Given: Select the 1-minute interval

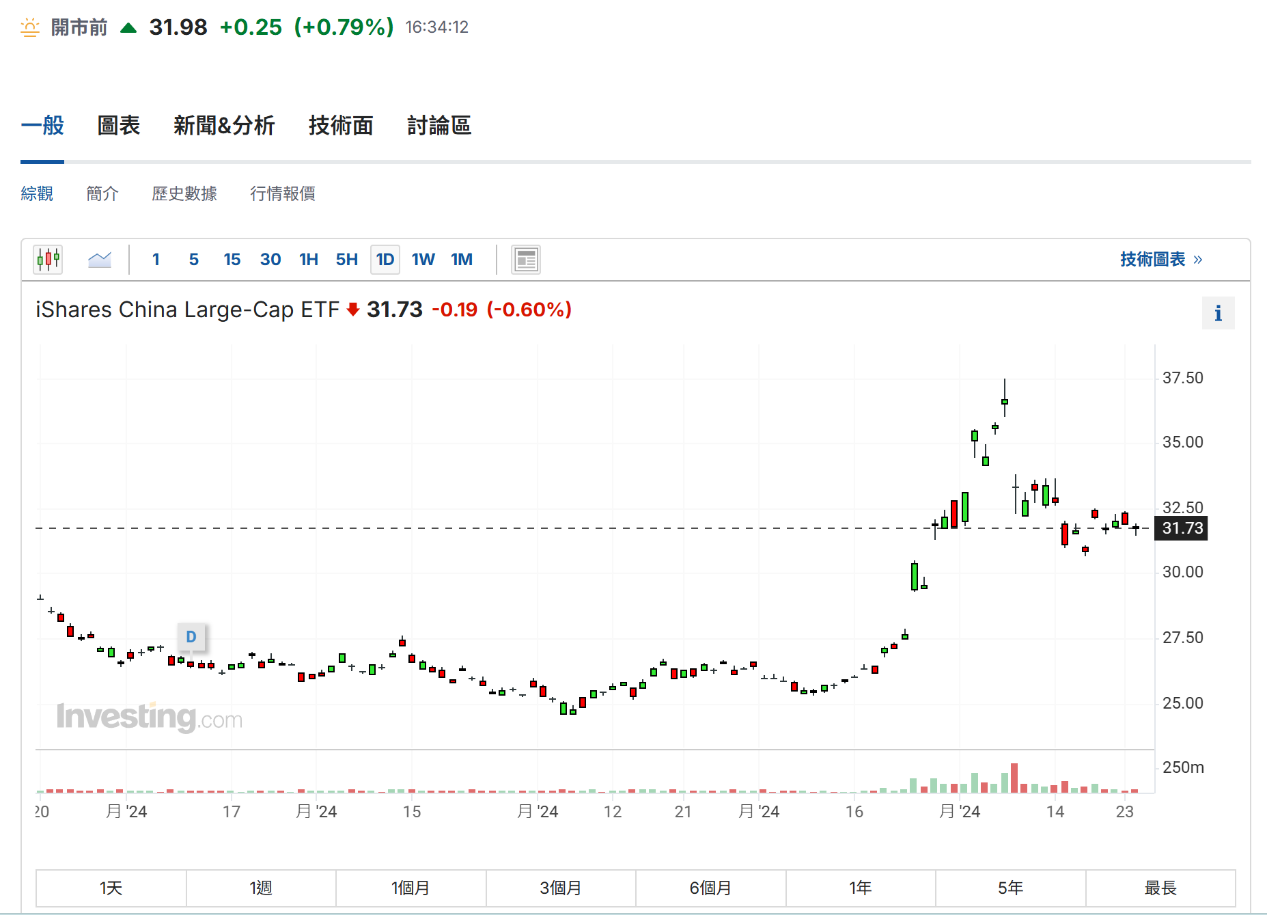Looking at the screenshot, I should click(x=156, y=260).
